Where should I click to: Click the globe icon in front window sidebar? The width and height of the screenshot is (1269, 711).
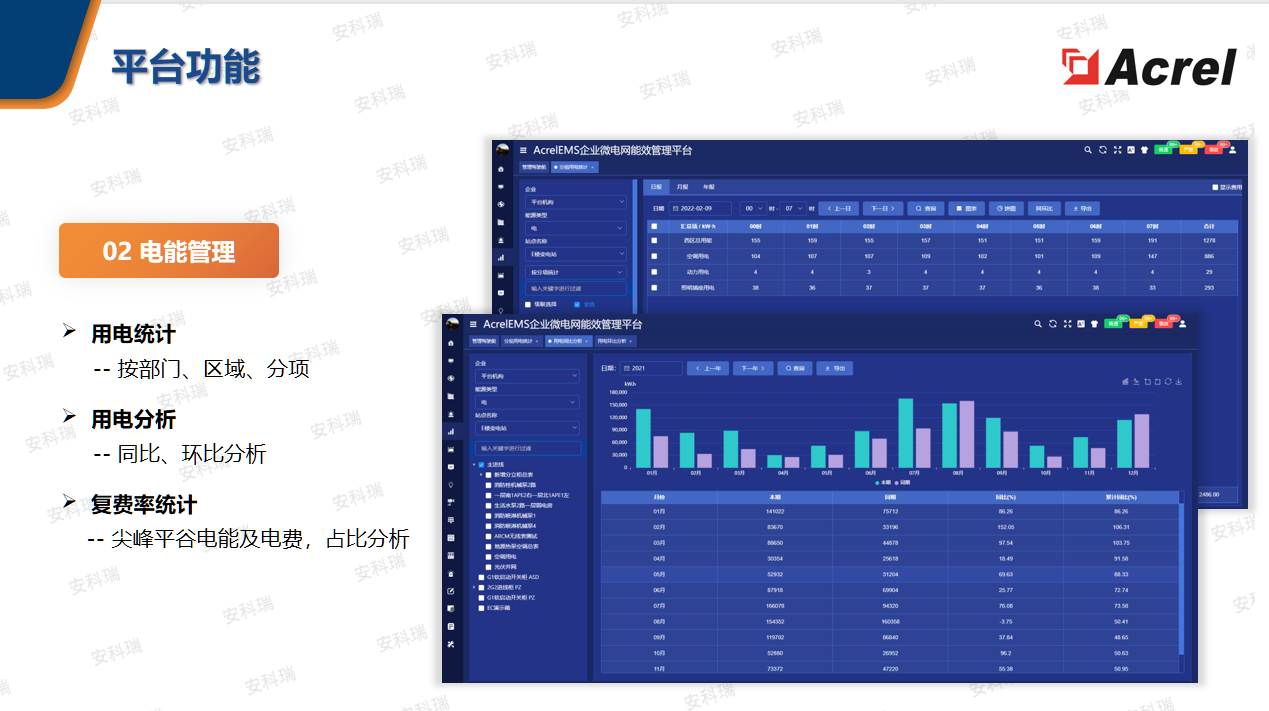click(x=451, y=378)
